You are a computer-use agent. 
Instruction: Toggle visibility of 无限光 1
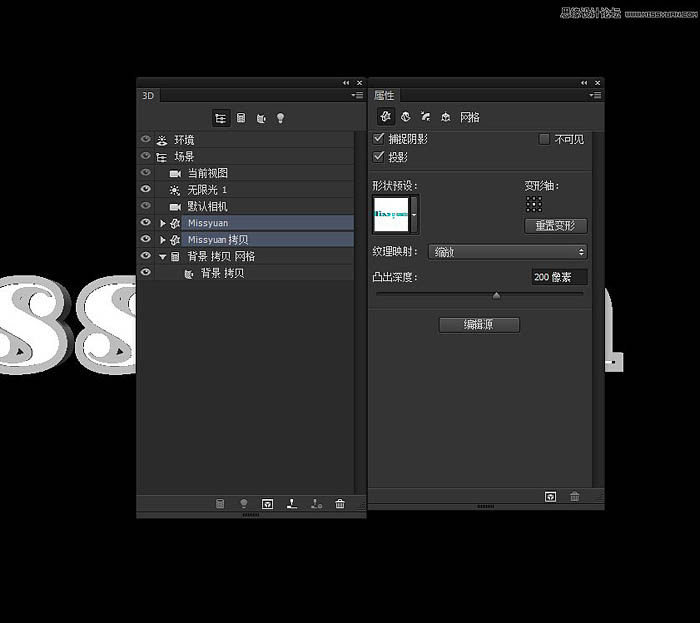(x=146, y=189)
